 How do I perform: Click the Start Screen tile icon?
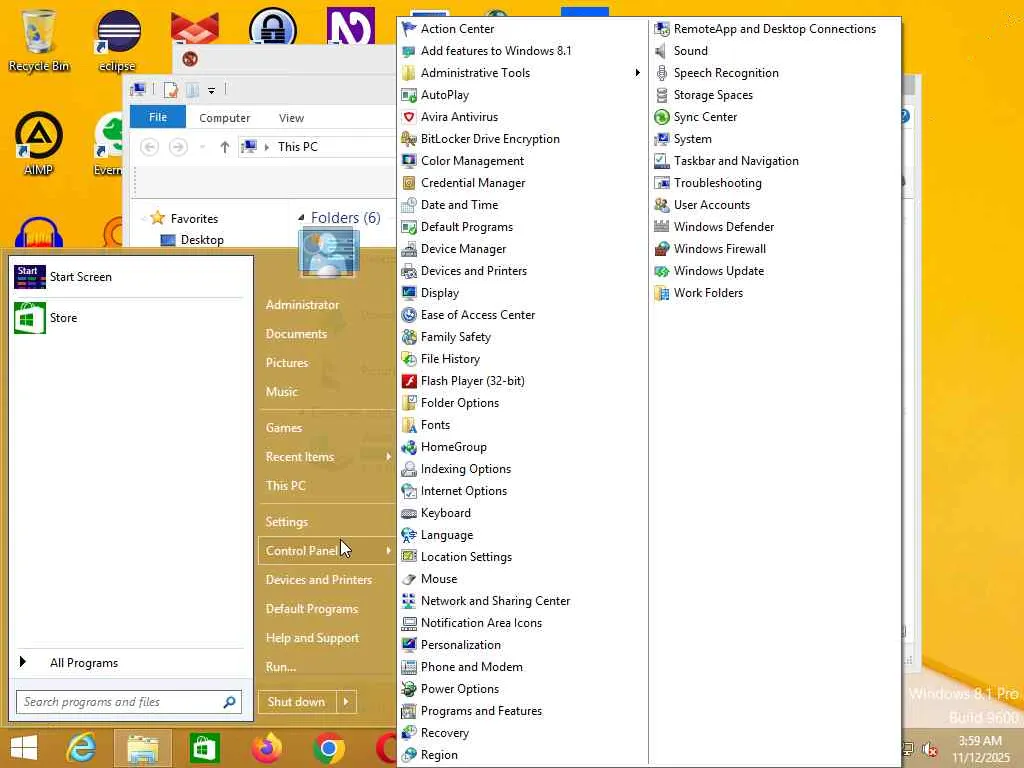click(29, 277)
